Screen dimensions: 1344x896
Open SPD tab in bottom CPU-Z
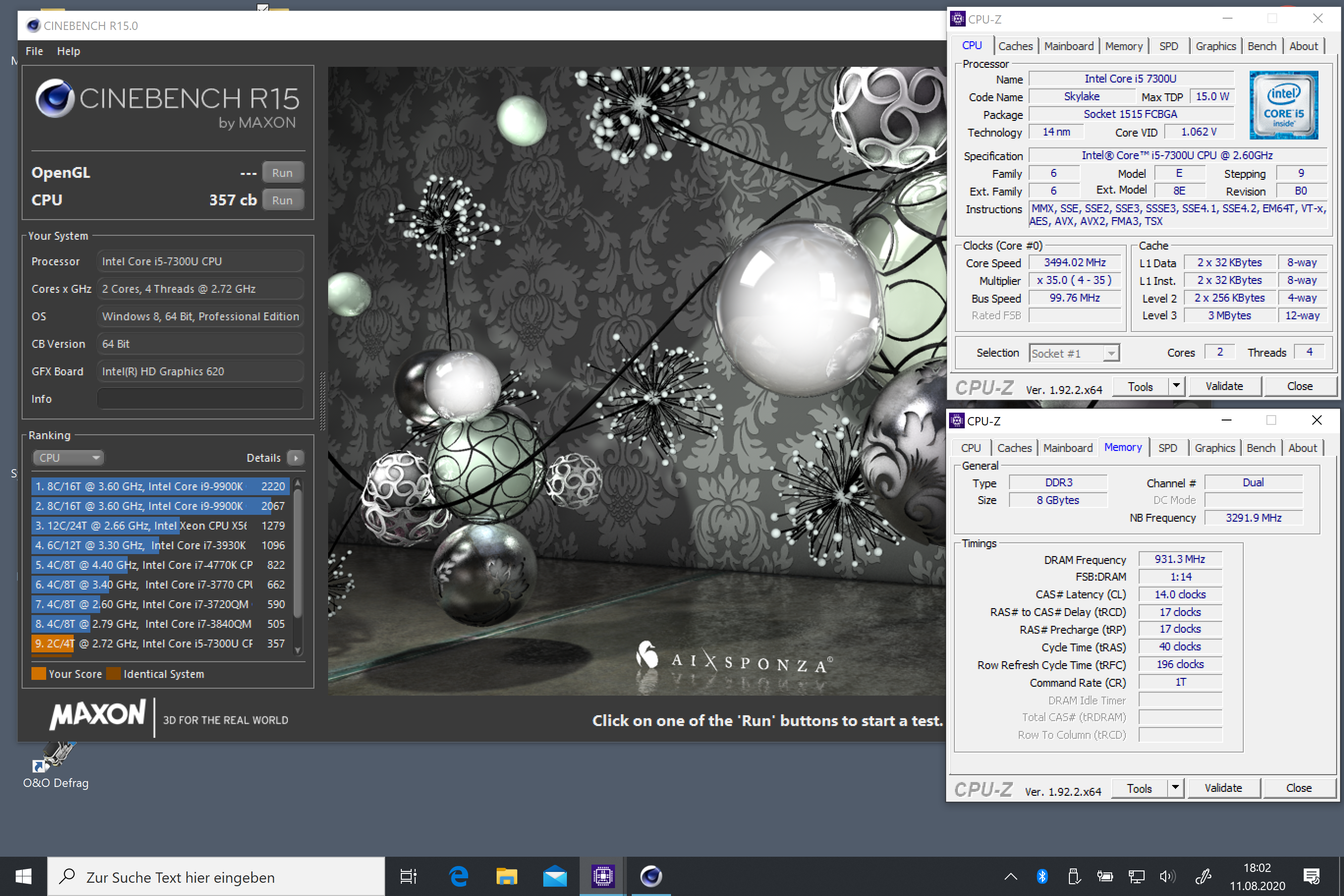point(1168,448)
